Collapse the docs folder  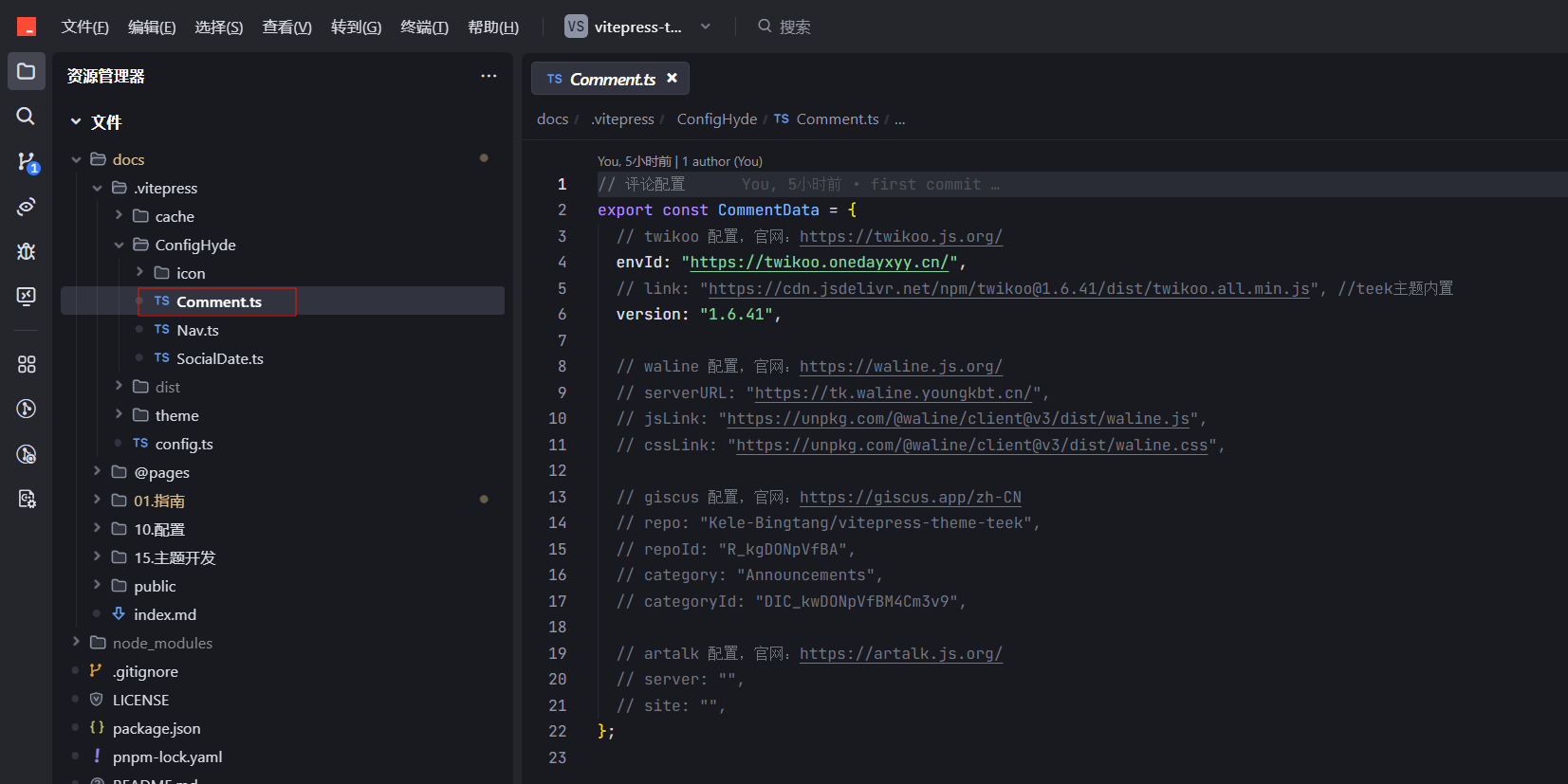(76, 159)
